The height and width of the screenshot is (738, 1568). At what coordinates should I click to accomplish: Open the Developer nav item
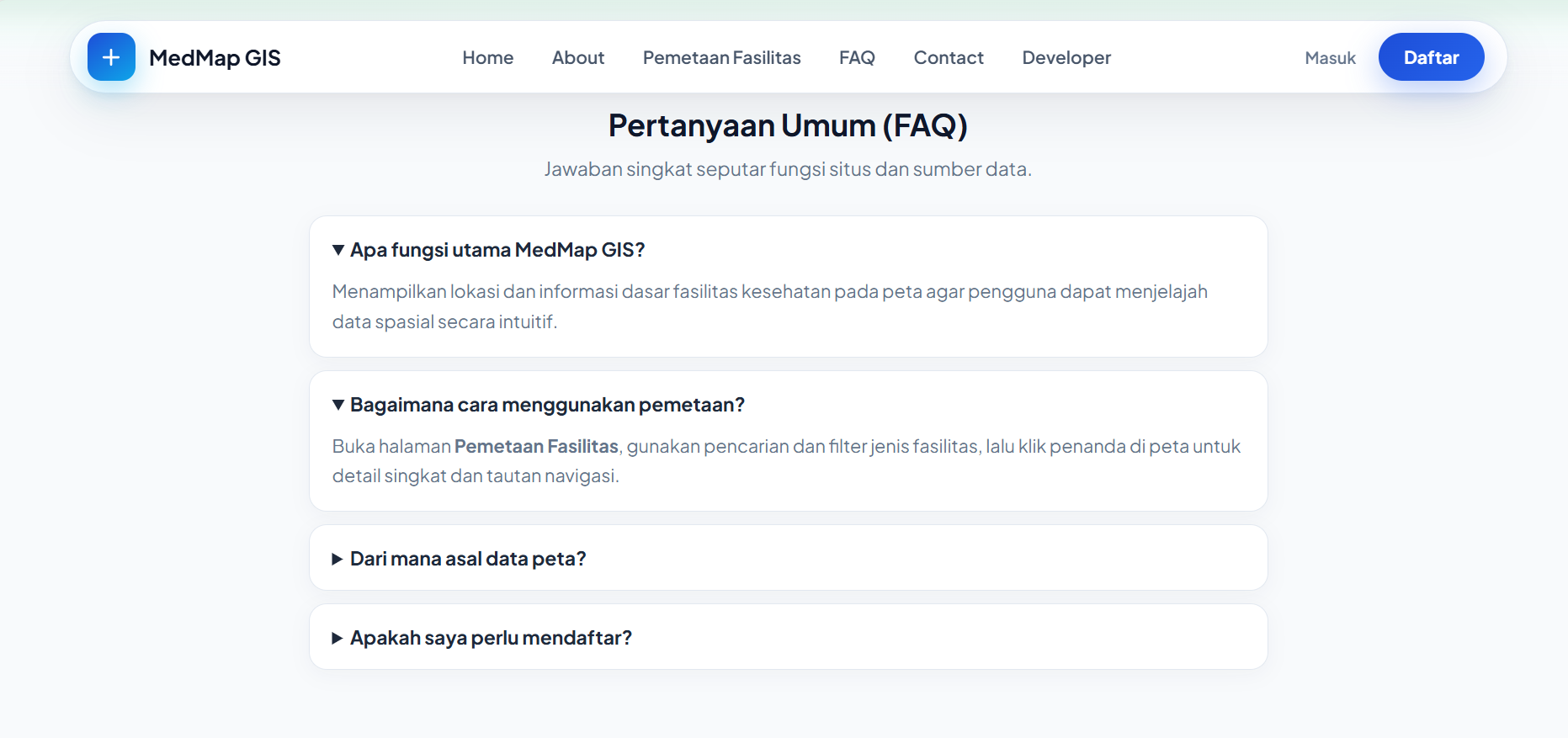1066,58
